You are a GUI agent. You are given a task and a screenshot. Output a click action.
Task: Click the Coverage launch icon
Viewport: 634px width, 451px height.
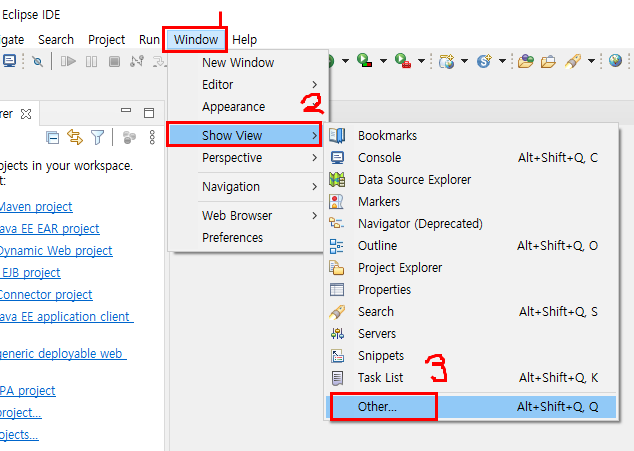coord(364,61)
